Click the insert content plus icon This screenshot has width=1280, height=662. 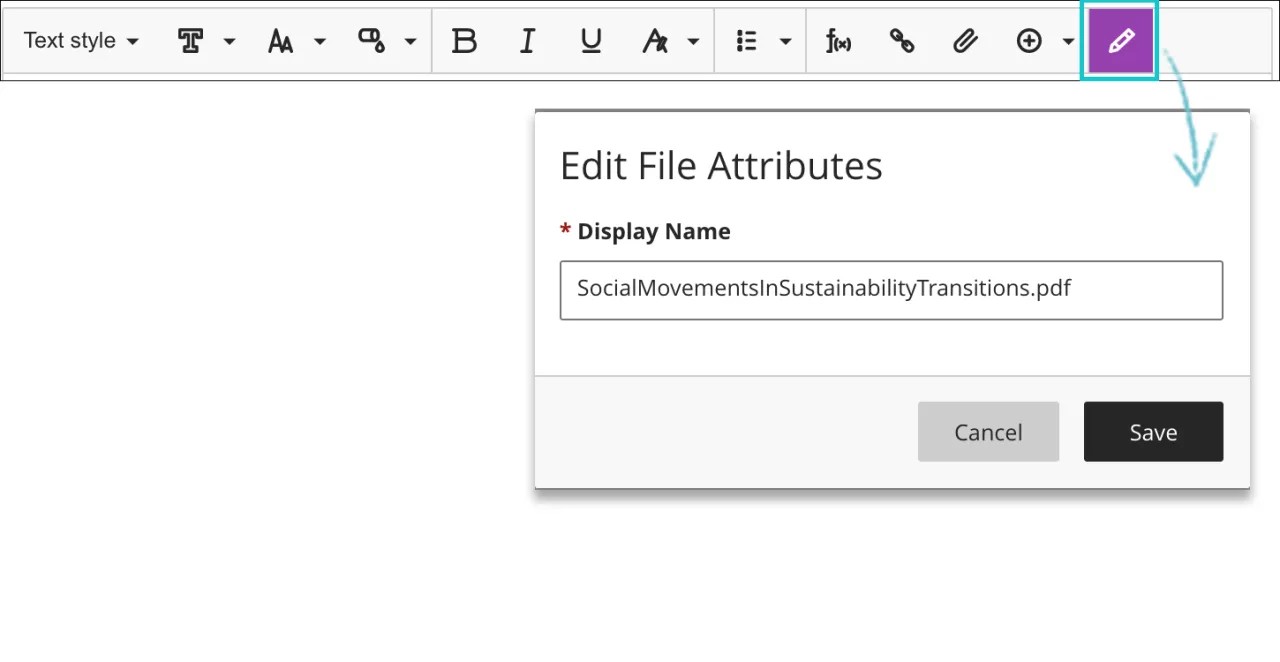pos(1029,41)
